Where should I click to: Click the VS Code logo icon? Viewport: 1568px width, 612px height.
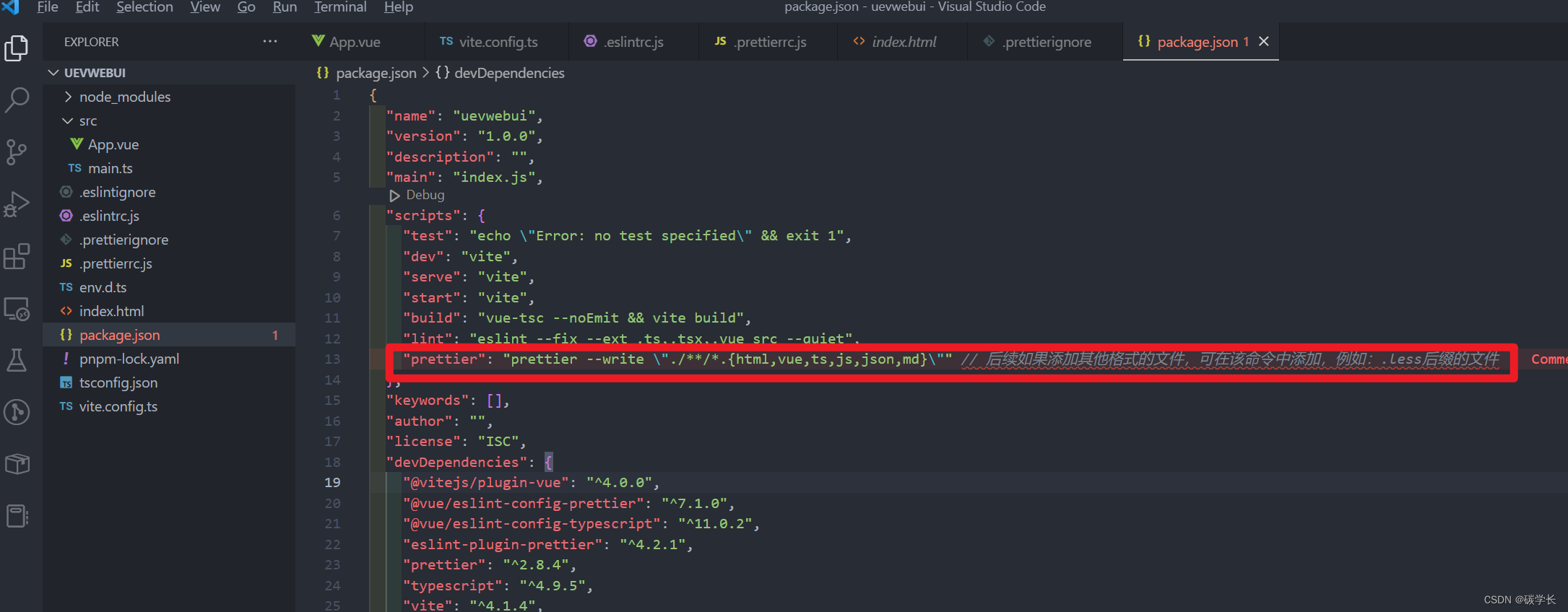(10, 7)
